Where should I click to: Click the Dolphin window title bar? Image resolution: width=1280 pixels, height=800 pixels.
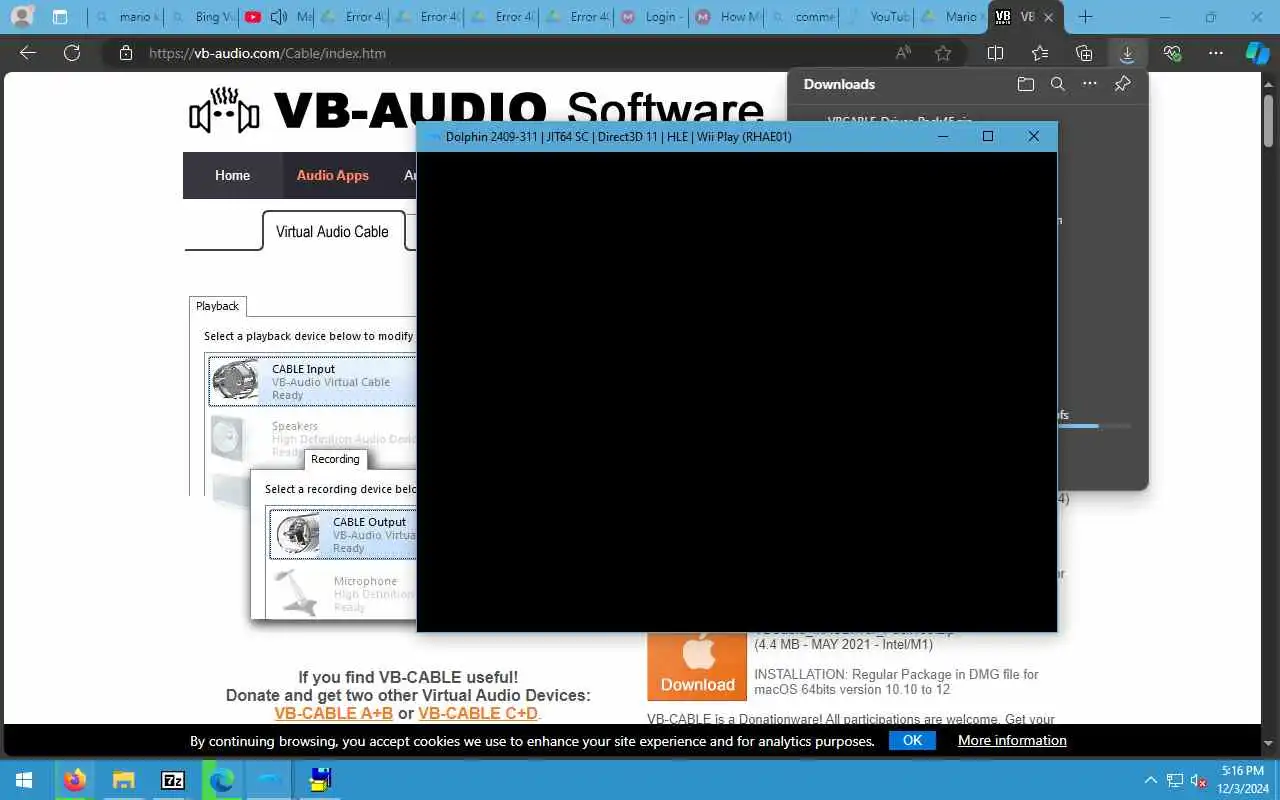coord(670,136)
